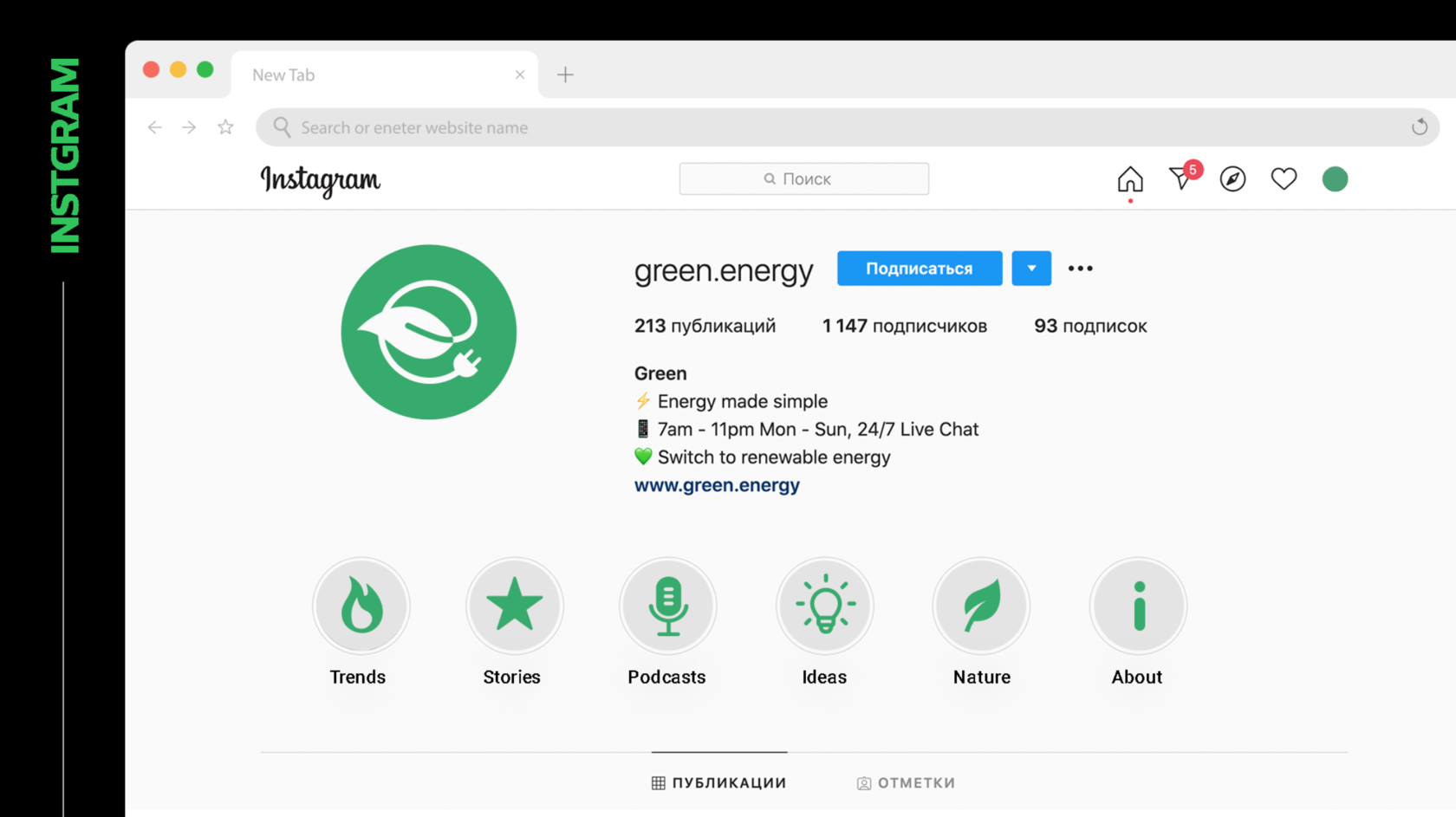Viewport: 1456px width, 817px height.
Task: Open www.green.energy website link
Action: click(x=717, y=485)
